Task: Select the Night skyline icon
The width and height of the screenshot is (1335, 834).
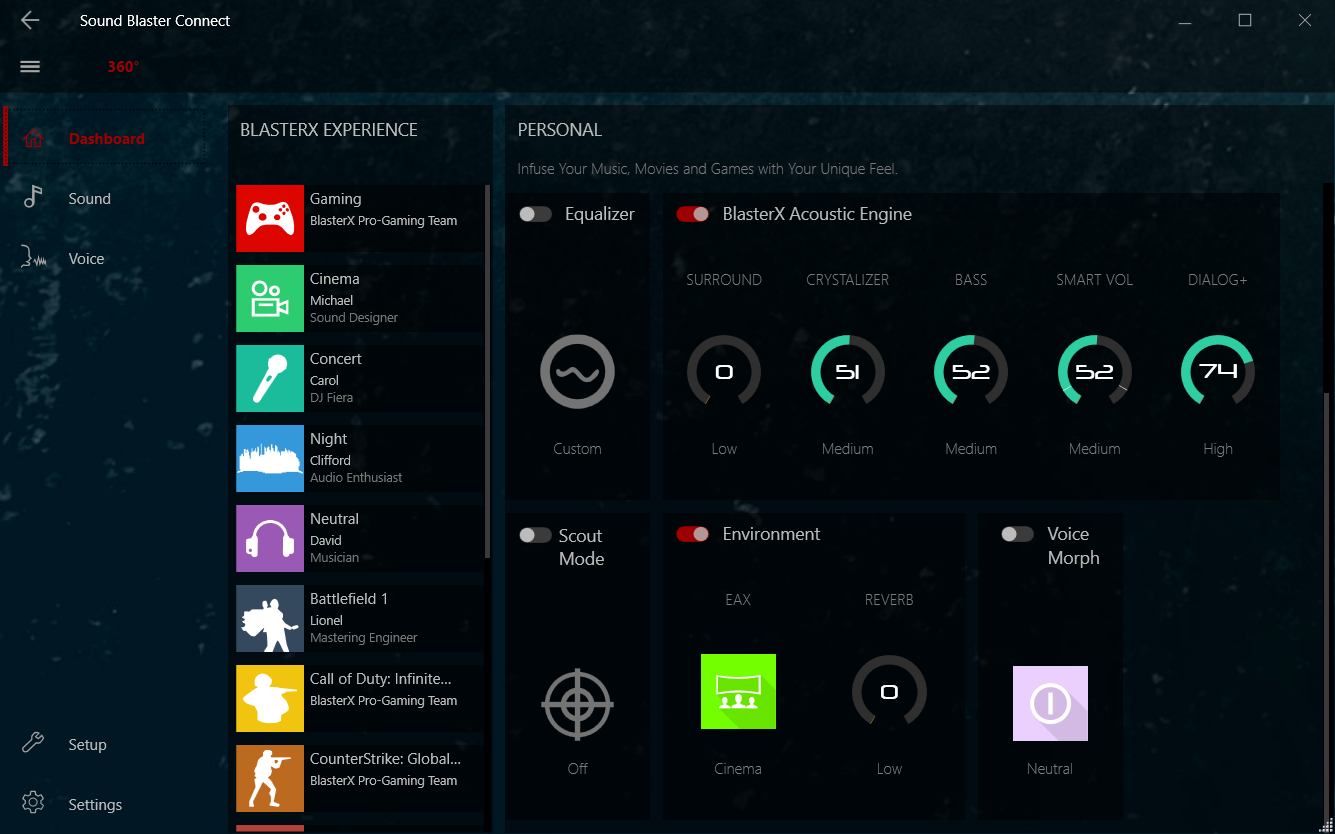Action: coord(270,458)
